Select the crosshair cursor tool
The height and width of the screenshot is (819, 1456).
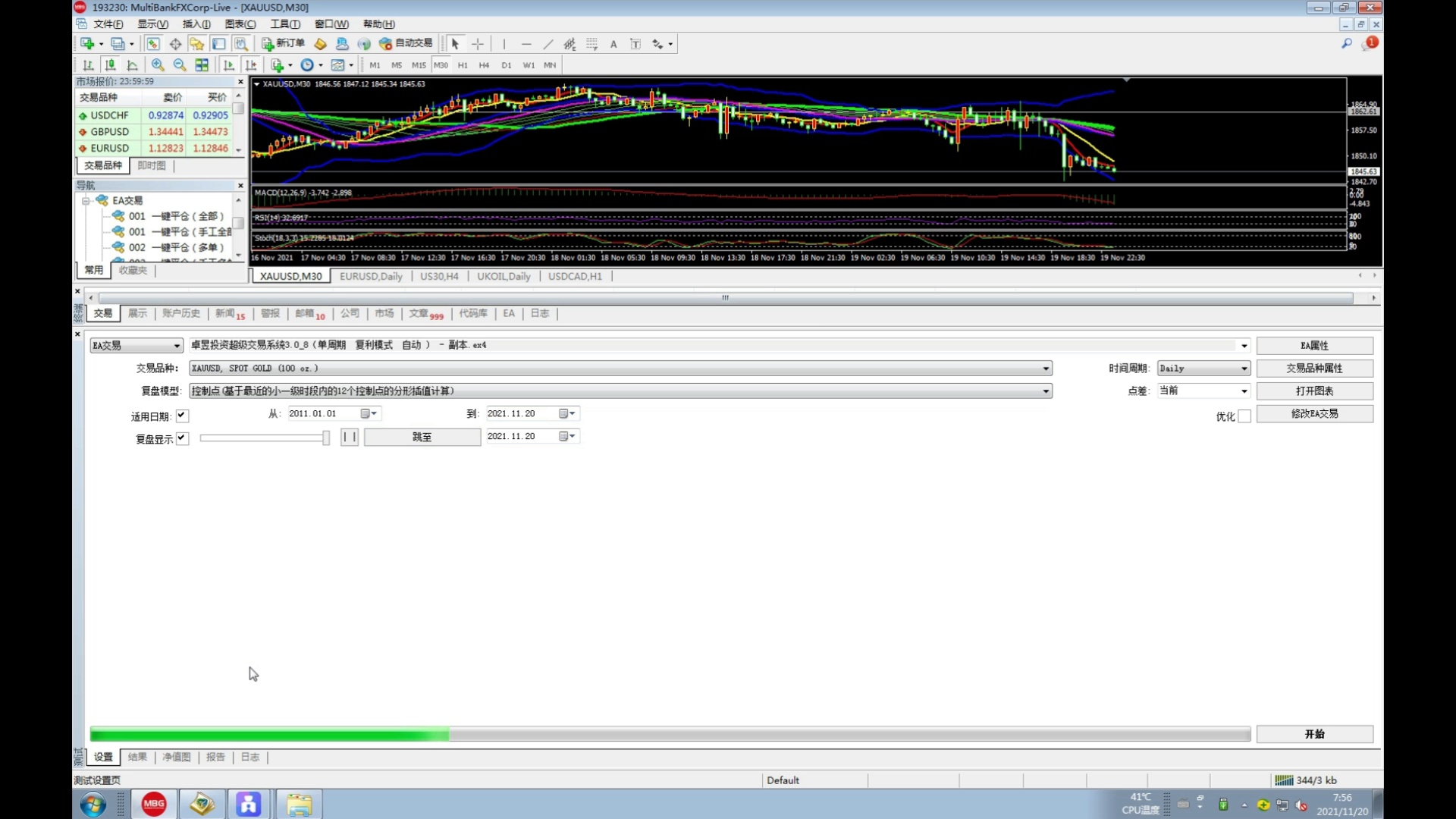click(478, 44)
